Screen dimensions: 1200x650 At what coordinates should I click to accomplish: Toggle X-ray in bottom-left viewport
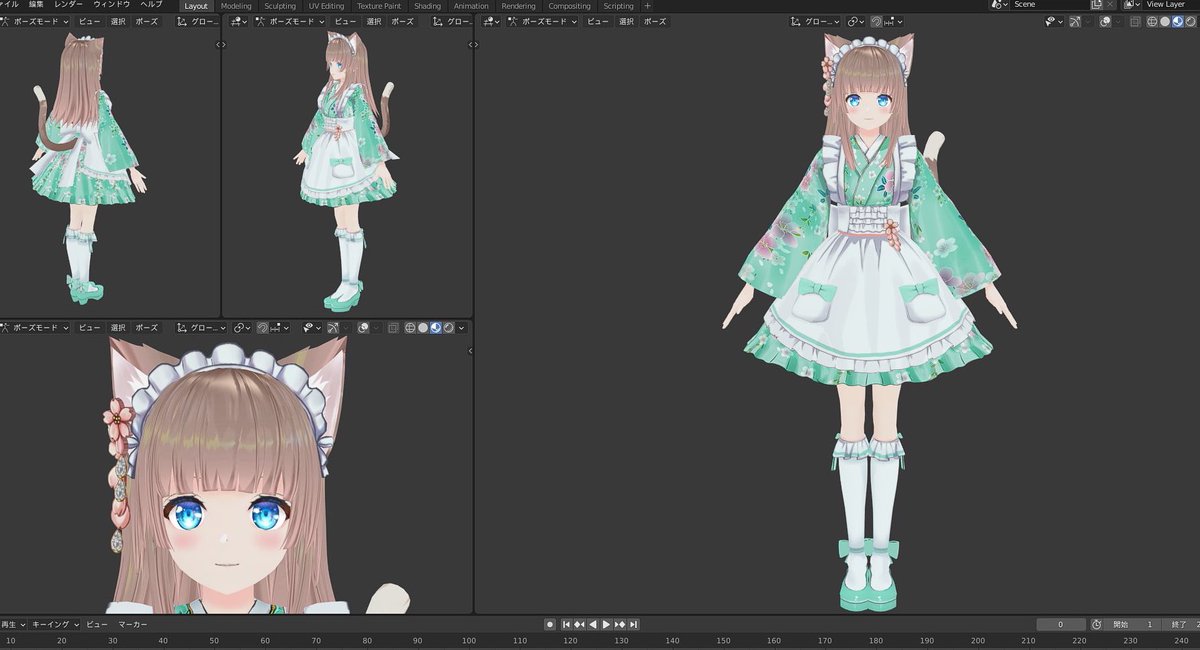(x=393, y=327)
